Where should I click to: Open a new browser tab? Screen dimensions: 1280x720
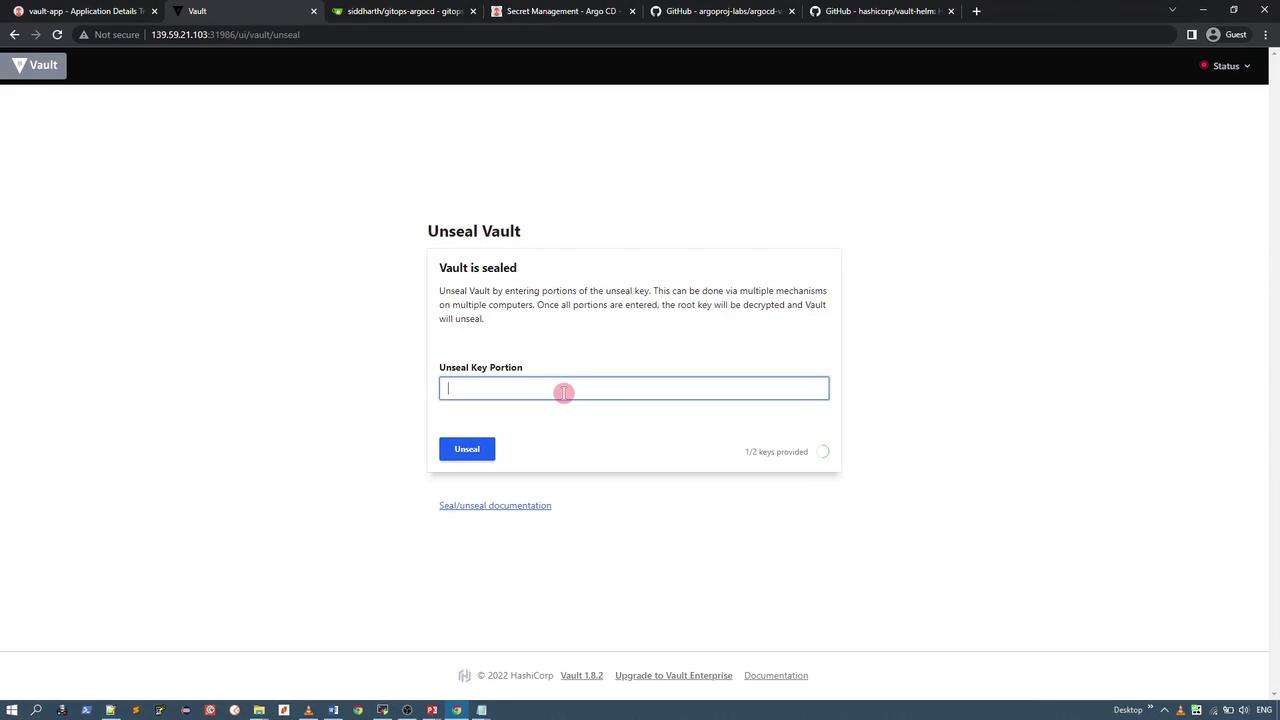pos(977,11)
